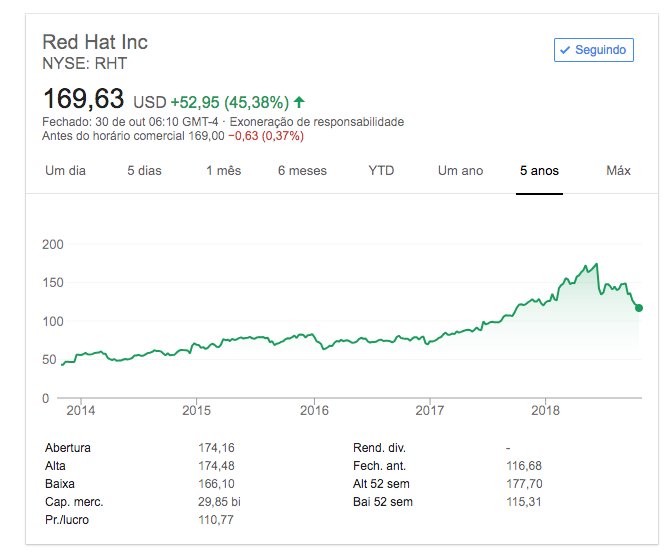Click the Alta value 174,48
The height and width of the screenshot is (553, 672).
click(x=216, y=466)
